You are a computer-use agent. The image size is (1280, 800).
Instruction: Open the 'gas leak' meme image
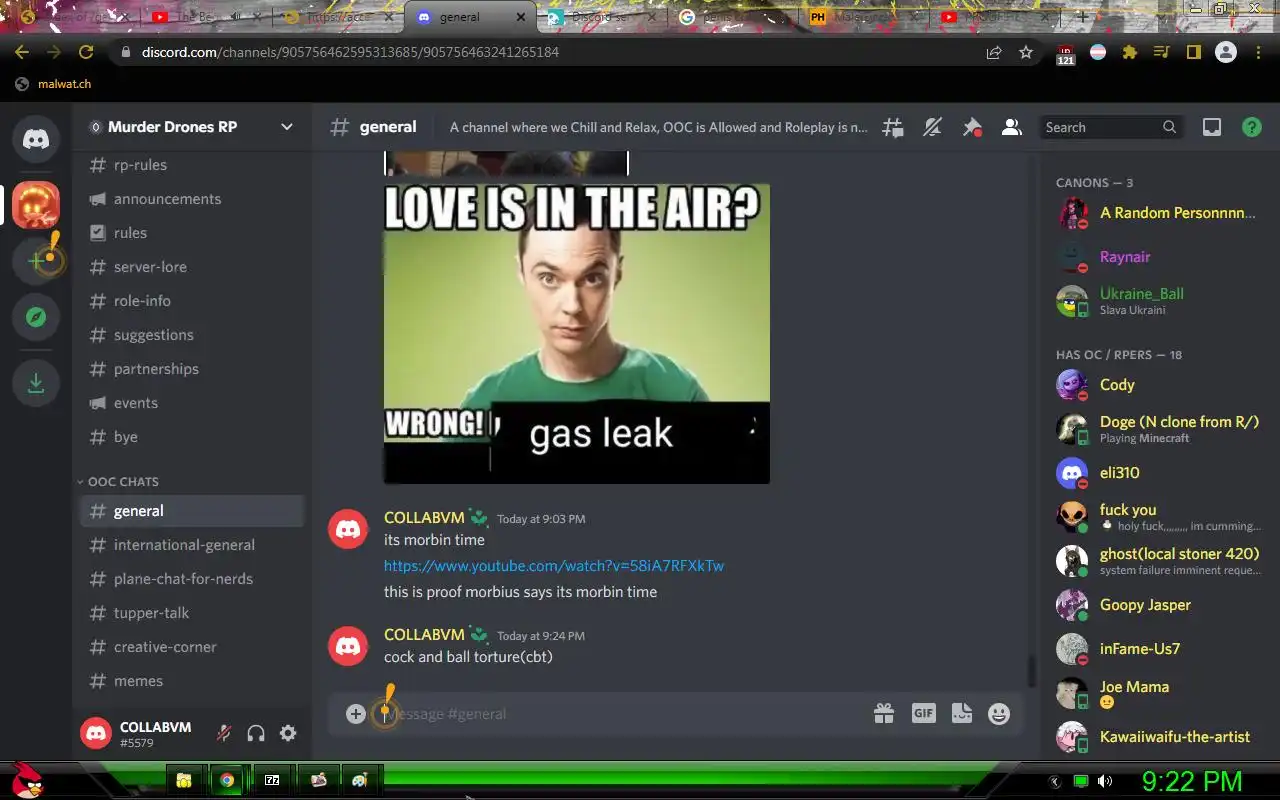point(577,333)
